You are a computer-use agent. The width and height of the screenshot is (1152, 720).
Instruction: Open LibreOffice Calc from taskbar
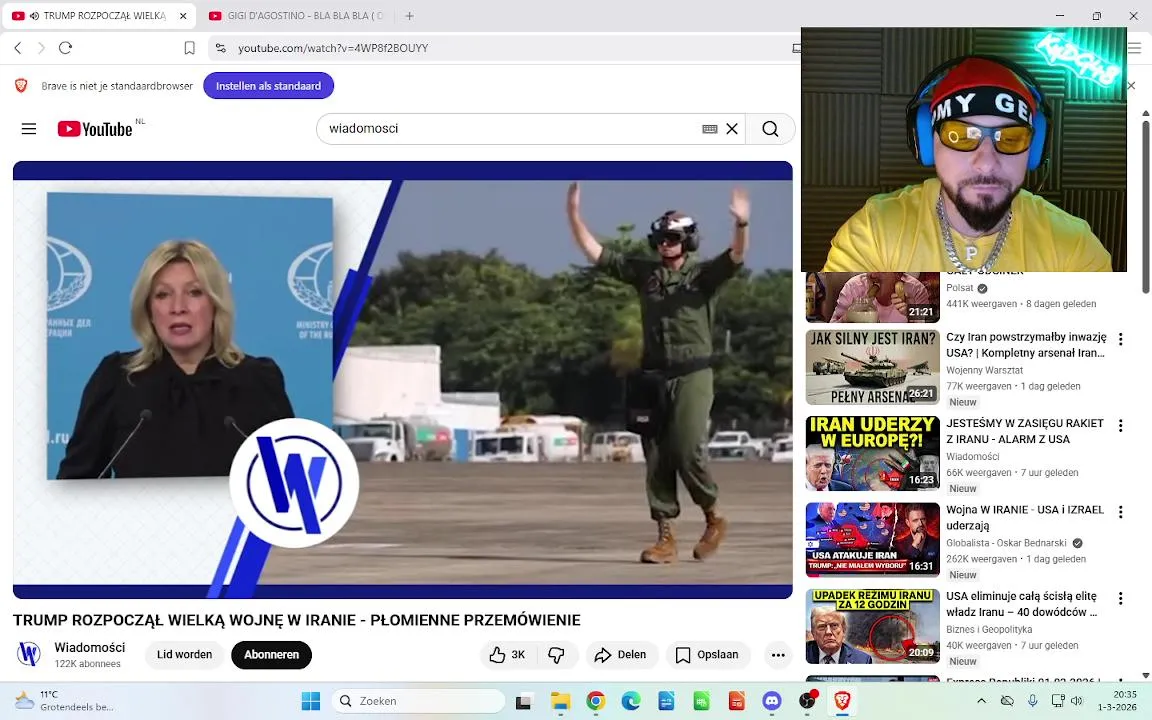tap(702, 701)
